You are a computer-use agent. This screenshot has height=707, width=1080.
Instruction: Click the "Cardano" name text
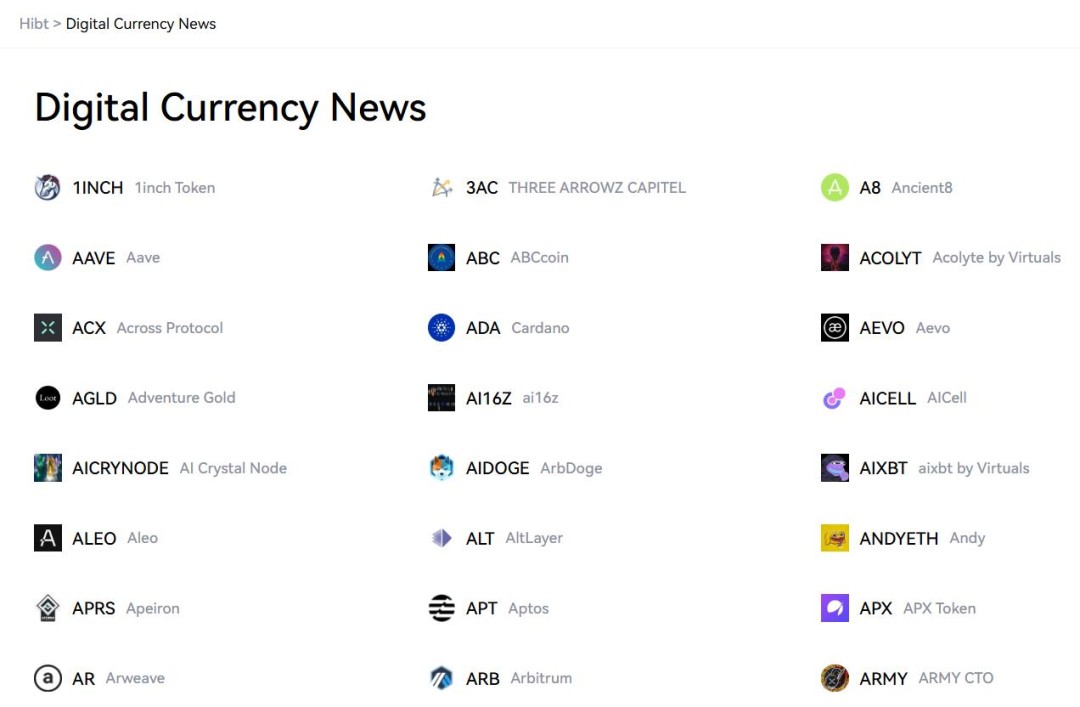pyautogui.click(x=540, y=328)
